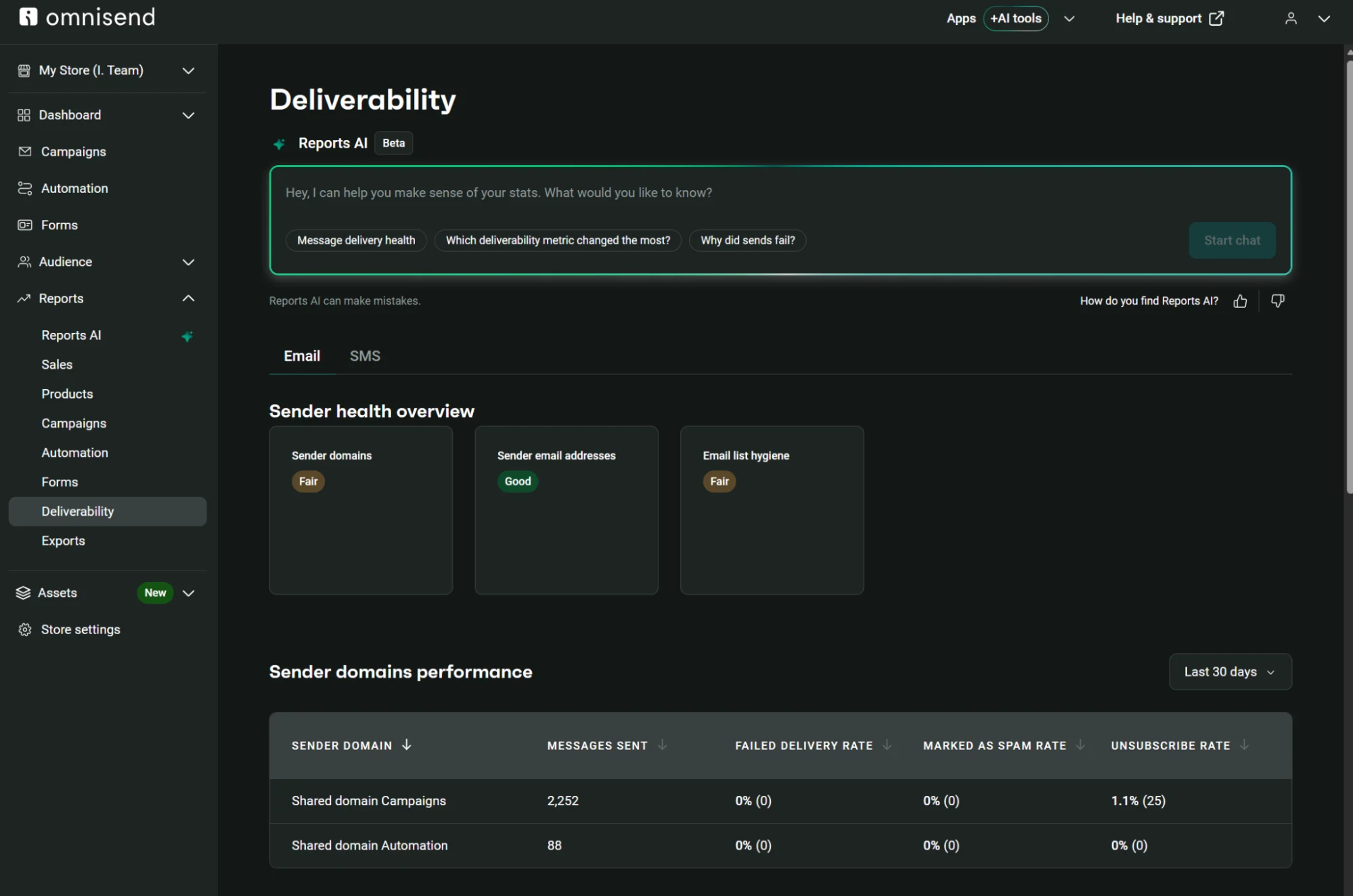Click the Reports AI sparkle icon in sidebar
The height and width of the screenshot is (896, 1353).
click(187, 336)
